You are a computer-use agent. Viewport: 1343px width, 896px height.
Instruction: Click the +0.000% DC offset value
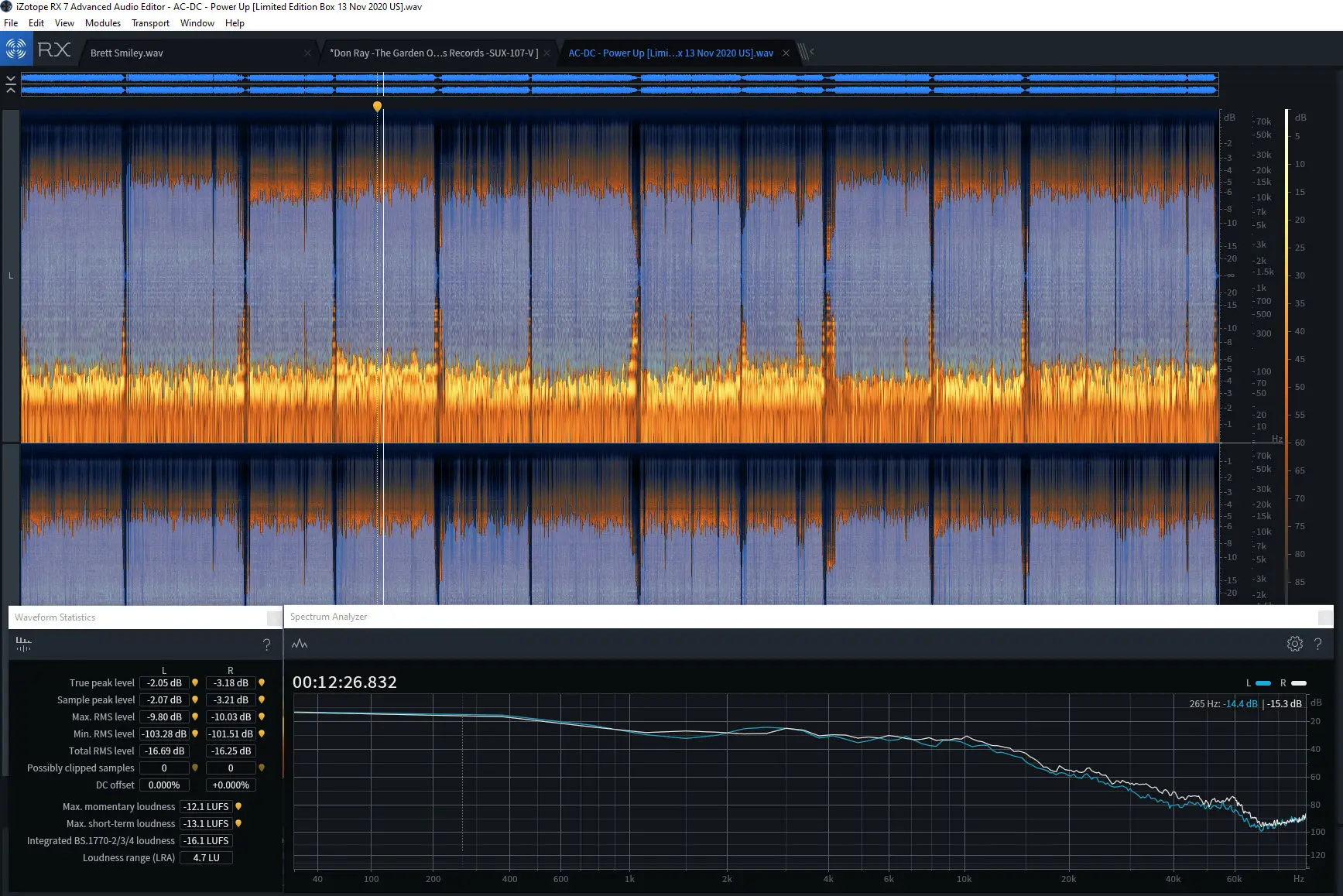click(x=231, y=785)
